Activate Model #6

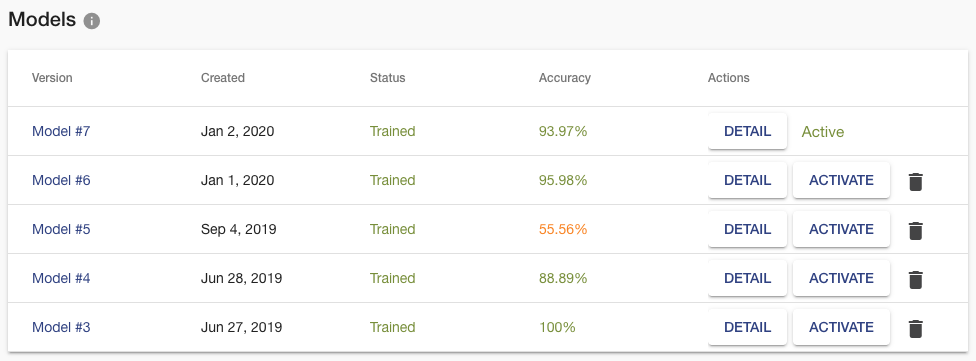[841, 180]
